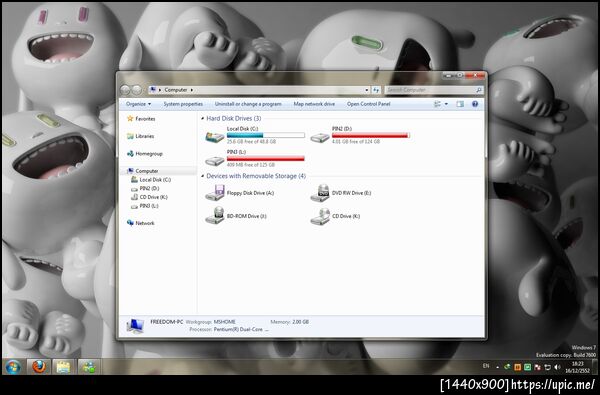The height and width of the screenshot is (395, 600).
Task: Click the Workgroup MSHOME text
Action: click(x=210, y=322)
